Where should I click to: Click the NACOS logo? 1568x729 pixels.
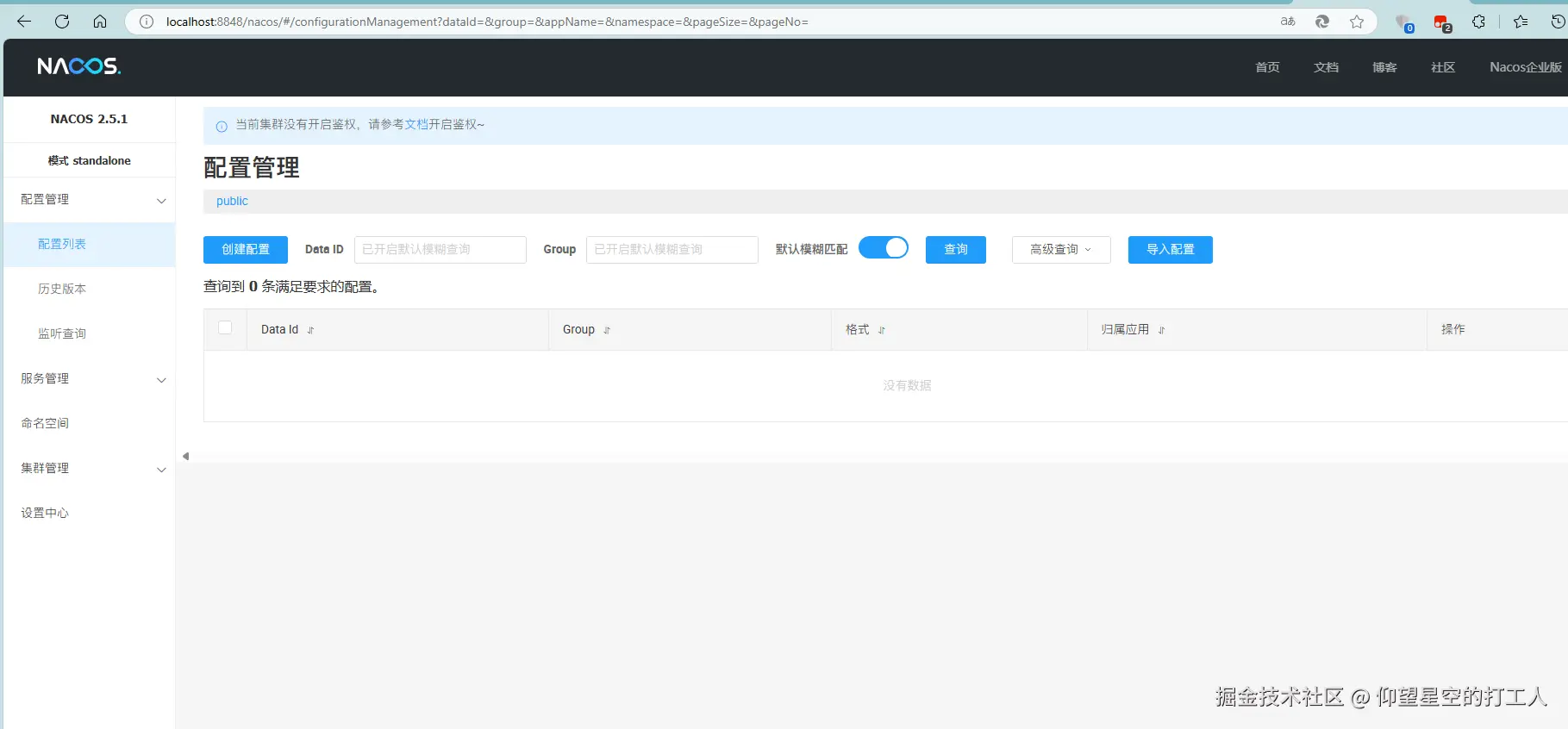(x=78, y=66)
